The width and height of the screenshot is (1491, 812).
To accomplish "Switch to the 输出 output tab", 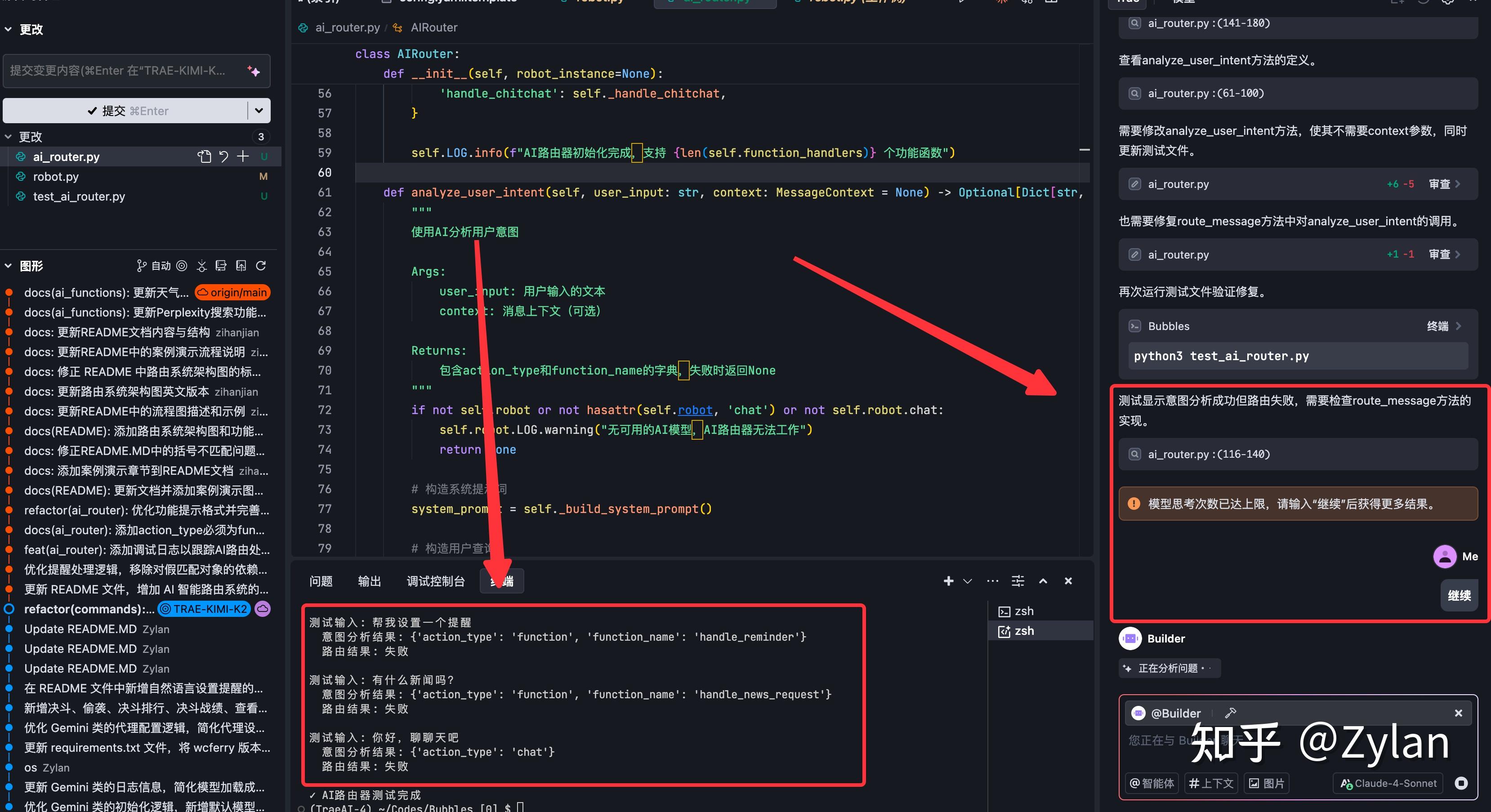I will click(369, 581).
